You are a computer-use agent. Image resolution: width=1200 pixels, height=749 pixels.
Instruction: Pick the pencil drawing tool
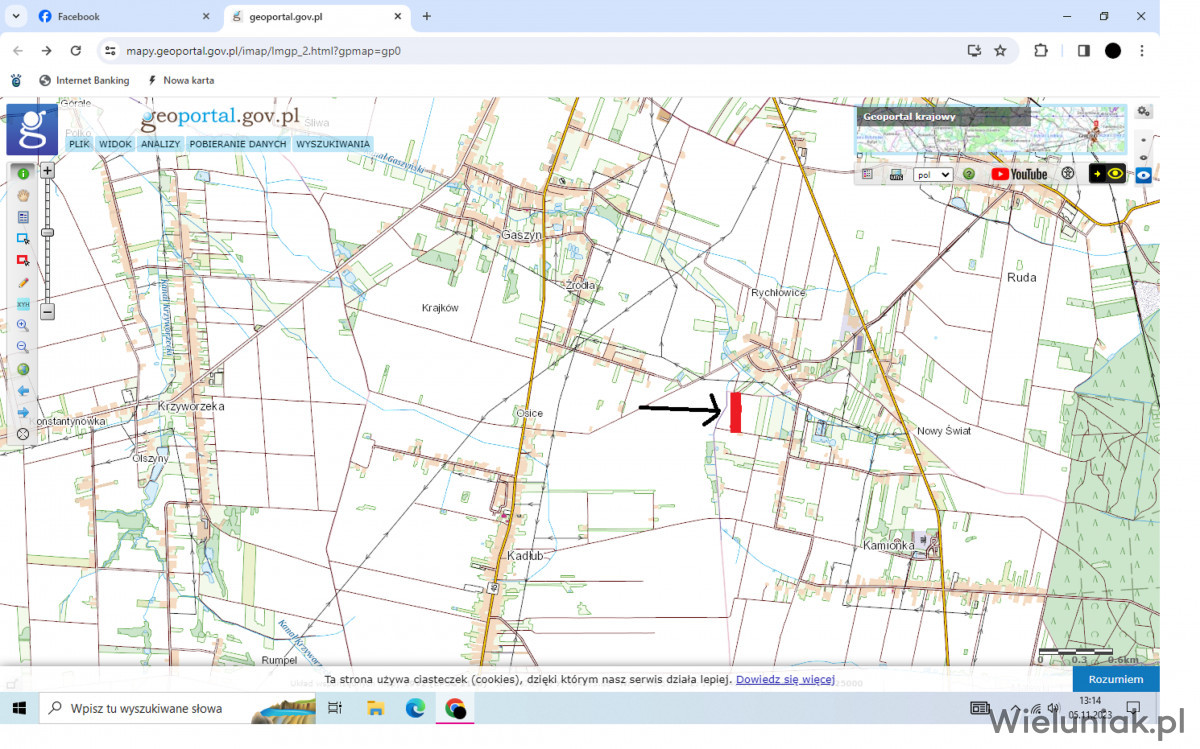[23, 283]
